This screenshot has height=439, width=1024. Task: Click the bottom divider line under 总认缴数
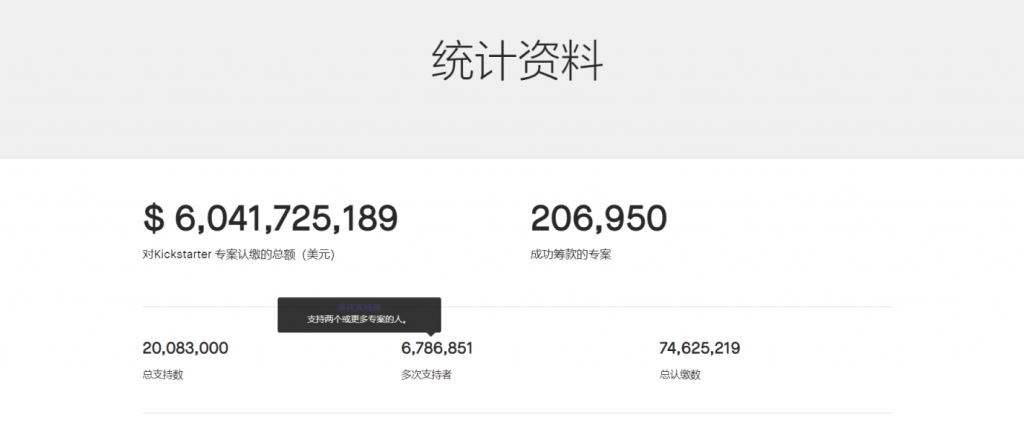click(700, 413)
